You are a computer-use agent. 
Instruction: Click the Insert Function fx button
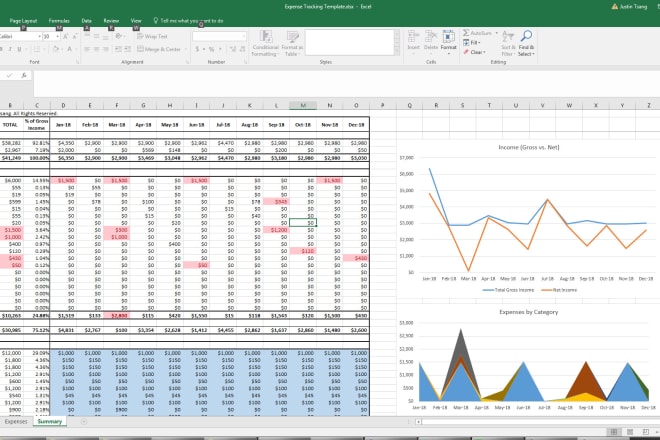[24, 75]
